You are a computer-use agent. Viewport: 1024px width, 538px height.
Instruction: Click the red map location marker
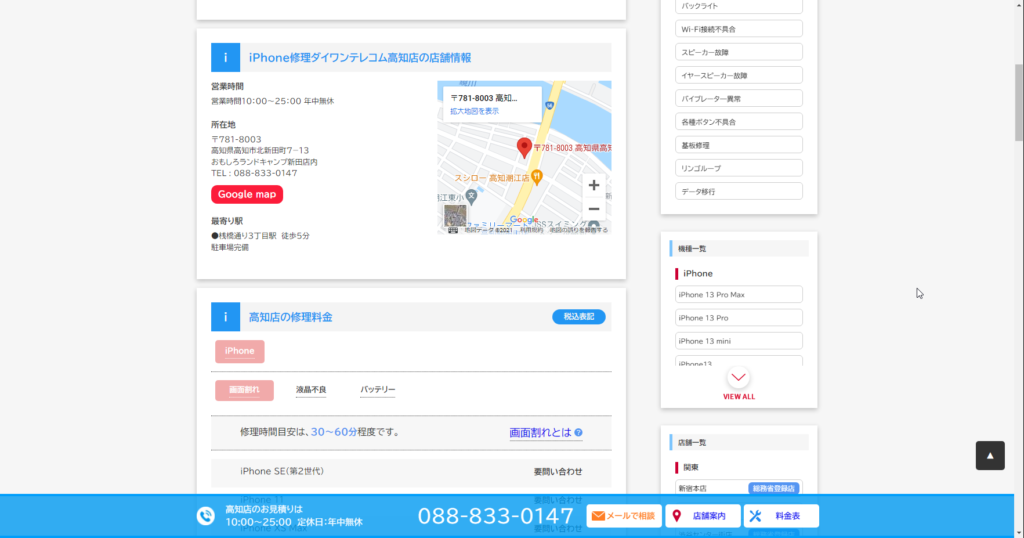click(x=524, y=148)
